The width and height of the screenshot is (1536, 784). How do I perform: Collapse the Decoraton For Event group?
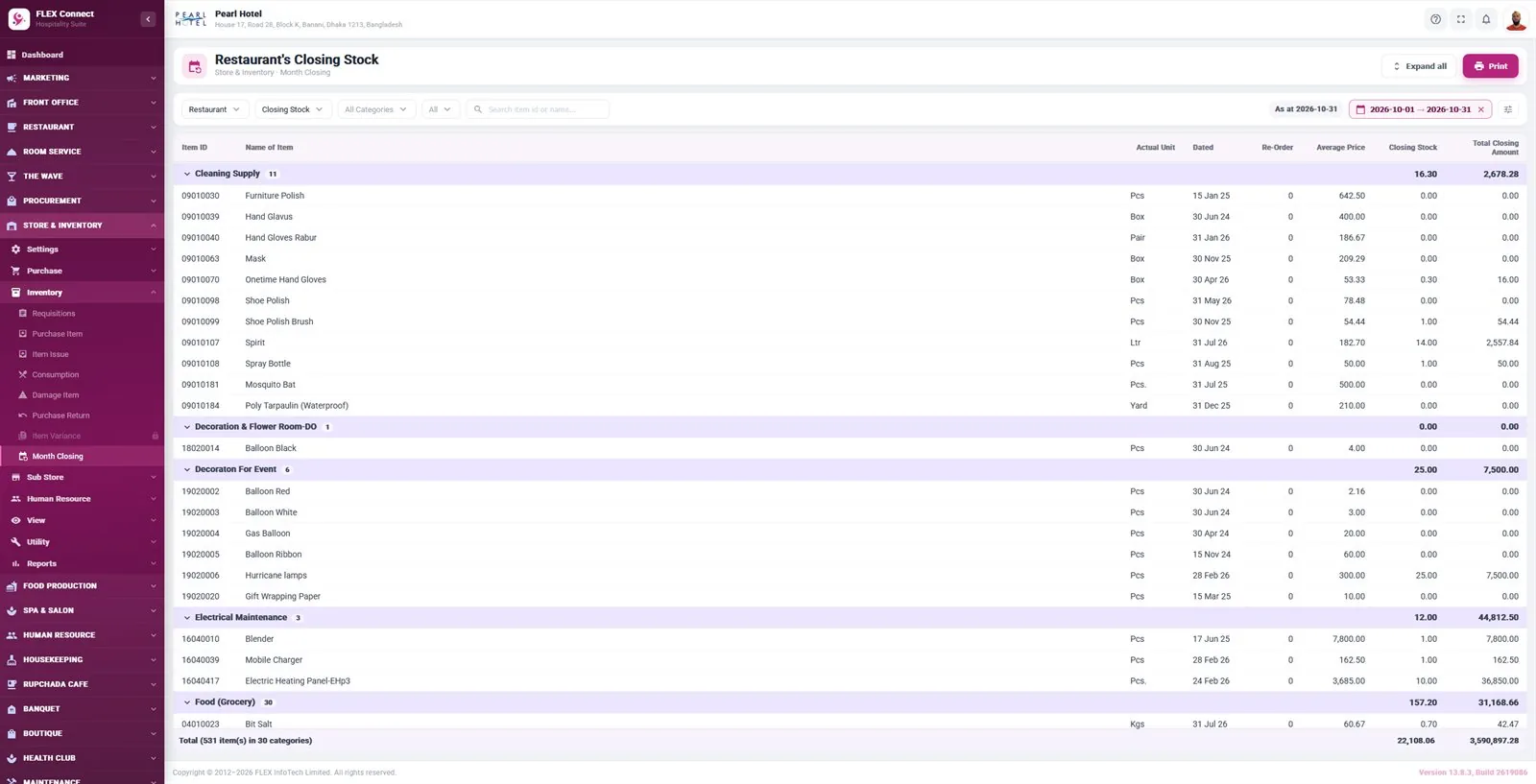point(187,469)
